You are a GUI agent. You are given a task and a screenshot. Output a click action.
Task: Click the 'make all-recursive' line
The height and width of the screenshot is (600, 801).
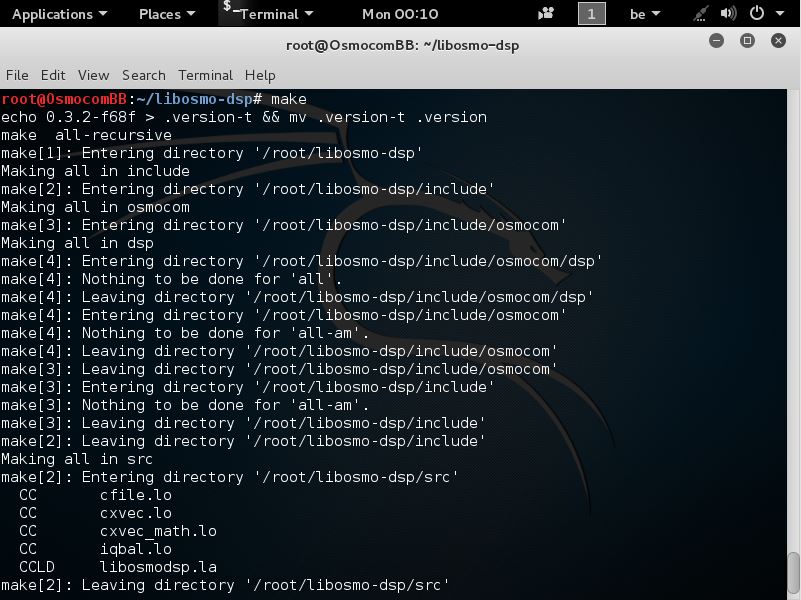tap(86, 135)
